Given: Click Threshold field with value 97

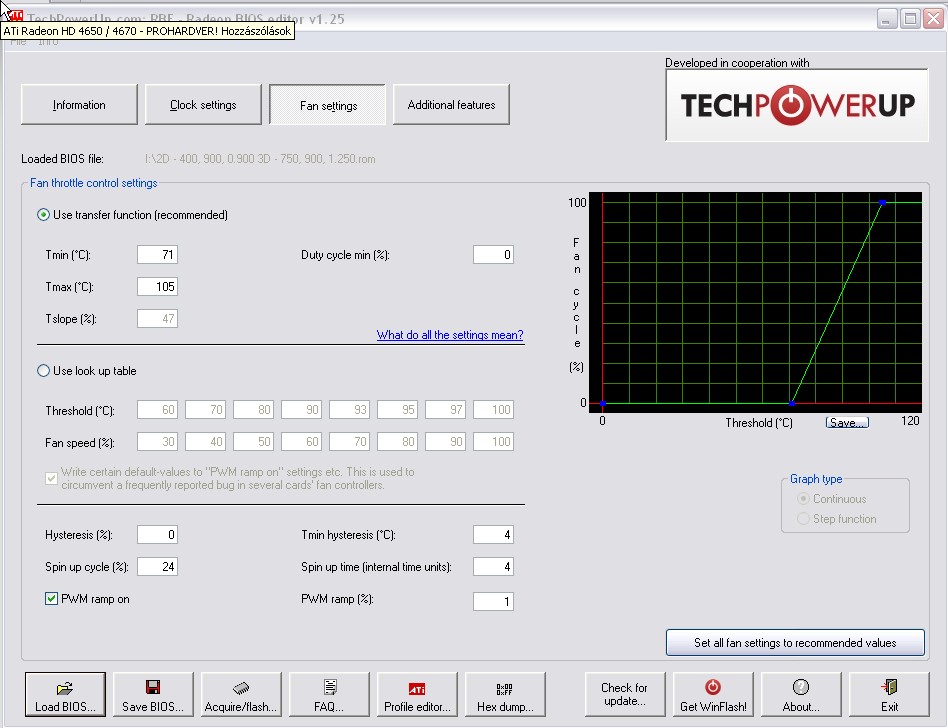Looking at the screenshot, I should (x=446, y=409).
